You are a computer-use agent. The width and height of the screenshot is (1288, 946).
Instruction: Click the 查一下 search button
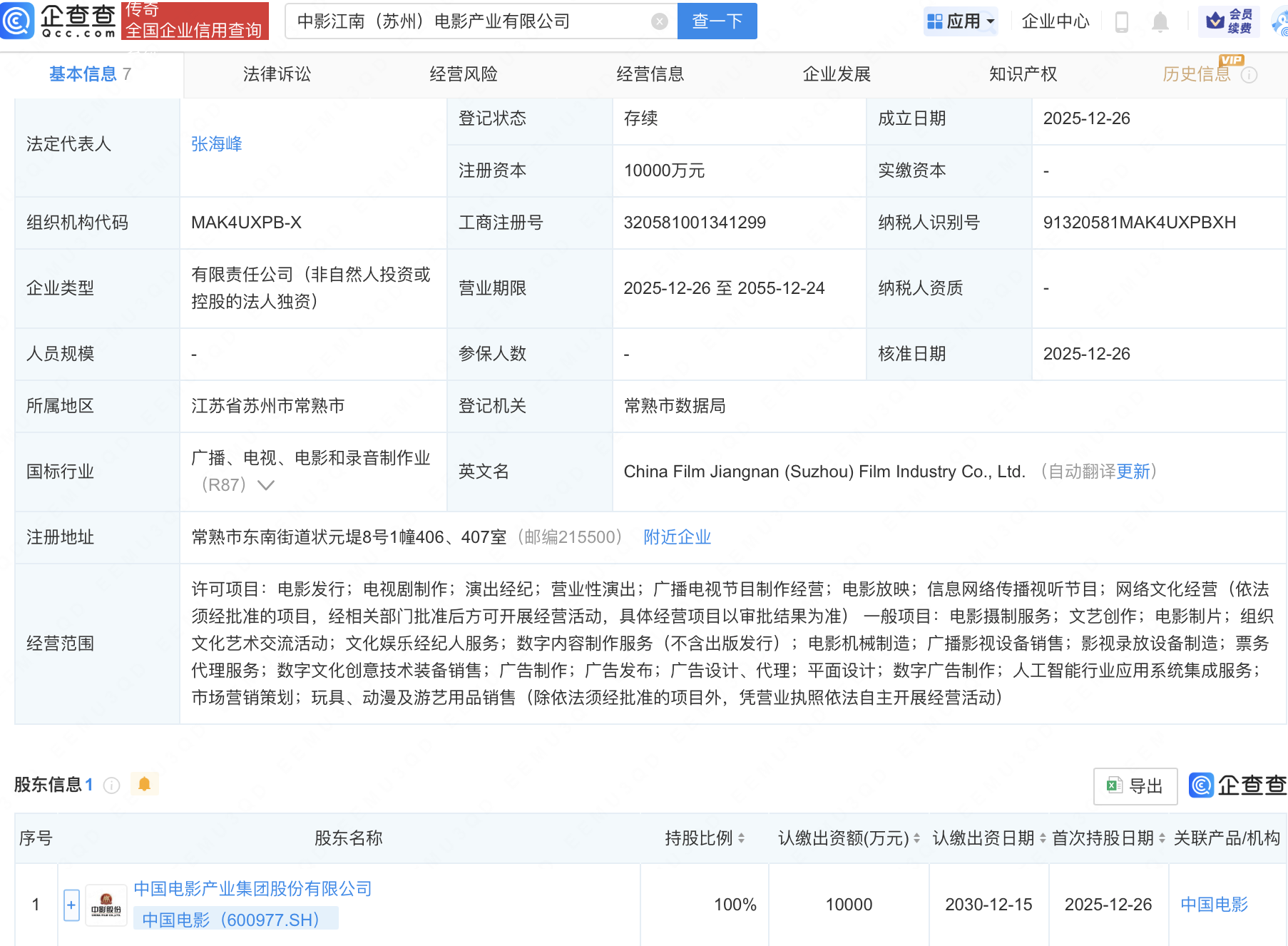[717, 21]
